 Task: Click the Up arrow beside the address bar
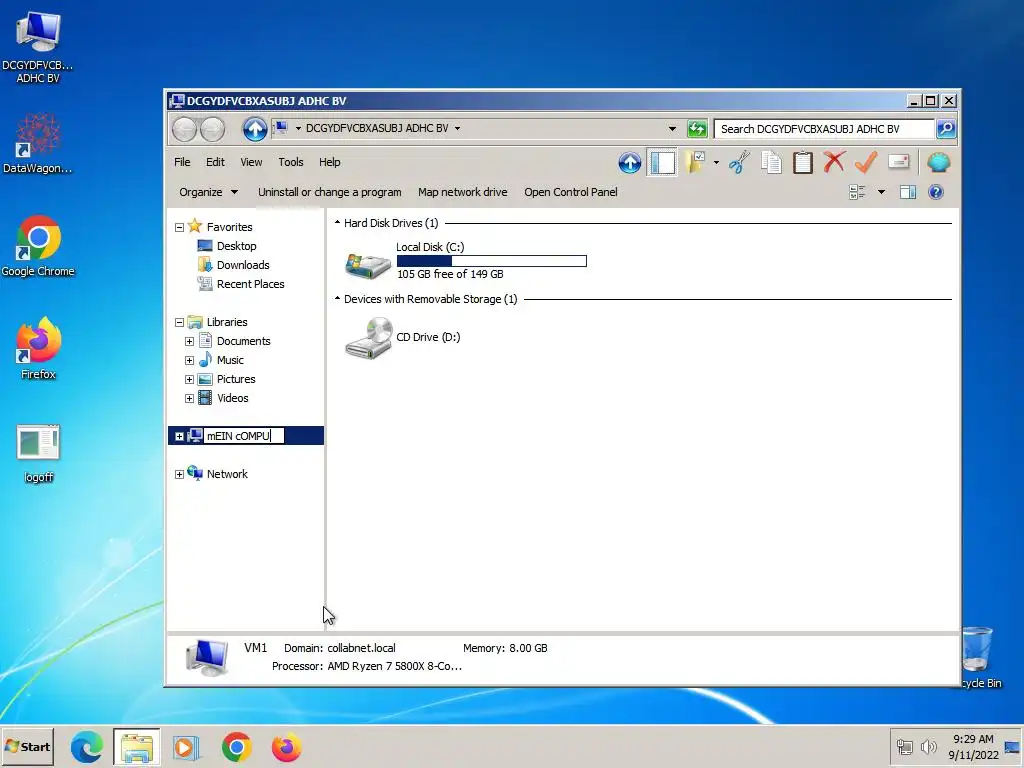click(x=255, y=129)
